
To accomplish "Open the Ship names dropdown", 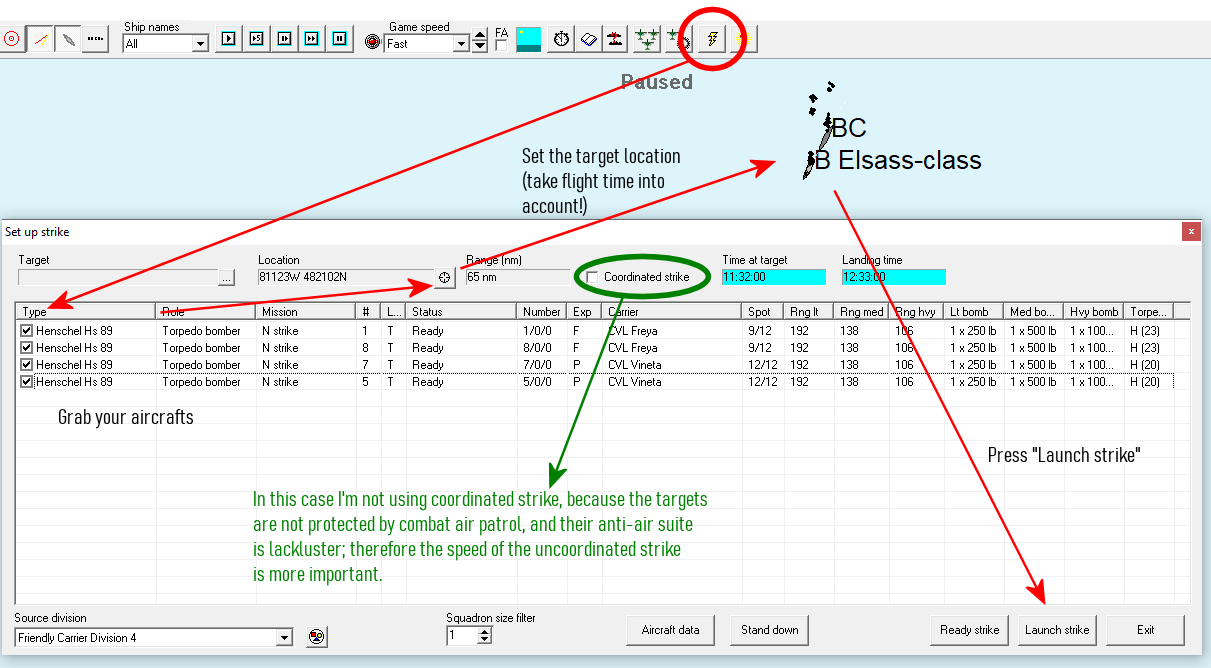I will click(199, 44).
